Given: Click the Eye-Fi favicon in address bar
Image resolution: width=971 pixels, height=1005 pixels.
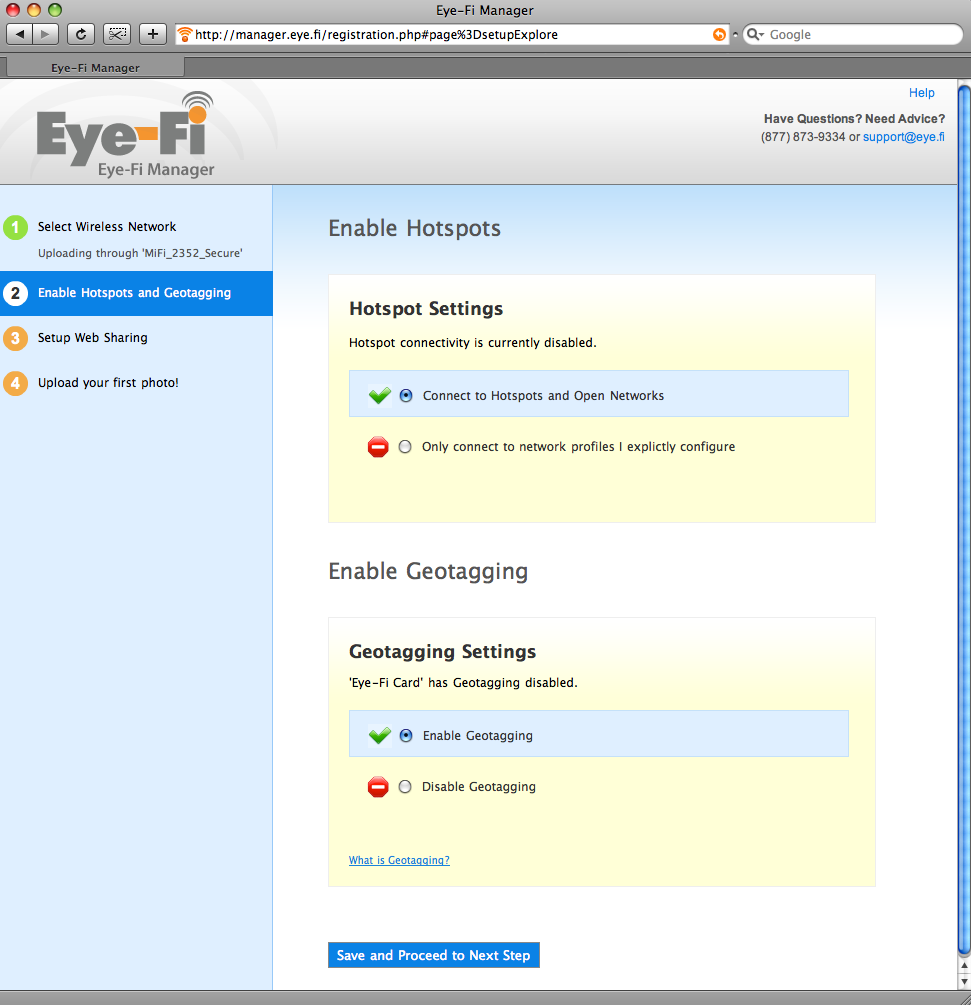Looking at the screenshot, I should click(x=185, y=34).
